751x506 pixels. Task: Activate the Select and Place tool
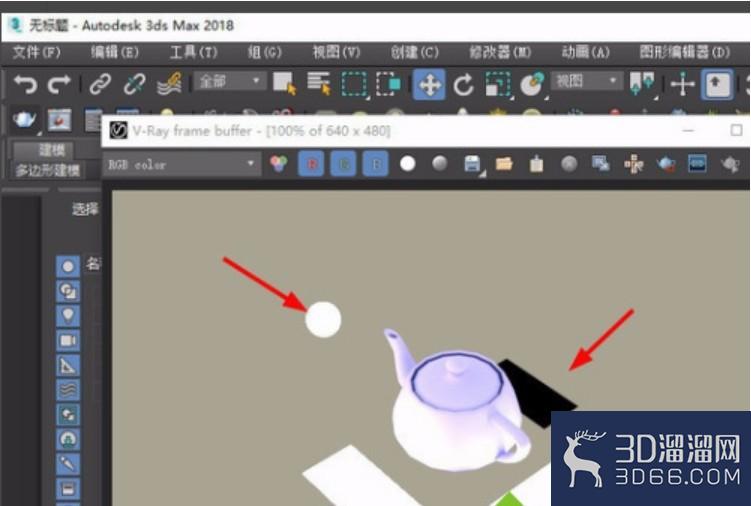coord(533,84)
